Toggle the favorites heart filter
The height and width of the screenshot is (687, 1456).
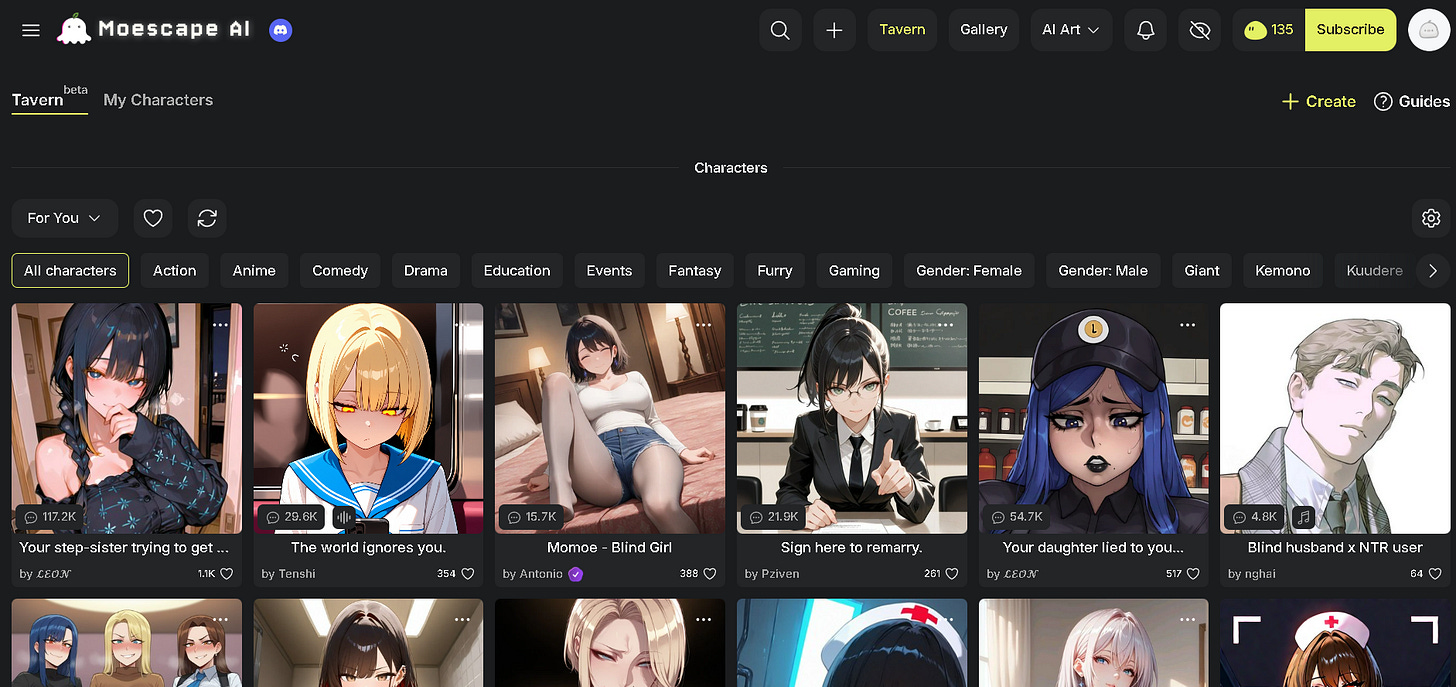coord(153,218)
